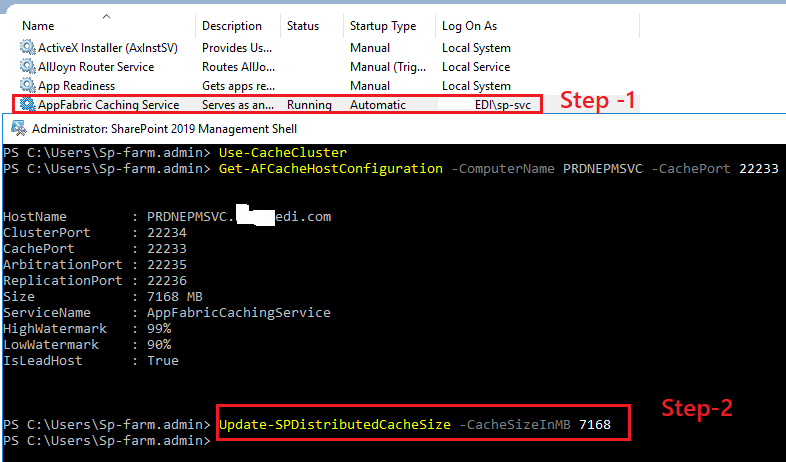
Task: Click the Size value 7168 MB
Action: coord(174,297)
